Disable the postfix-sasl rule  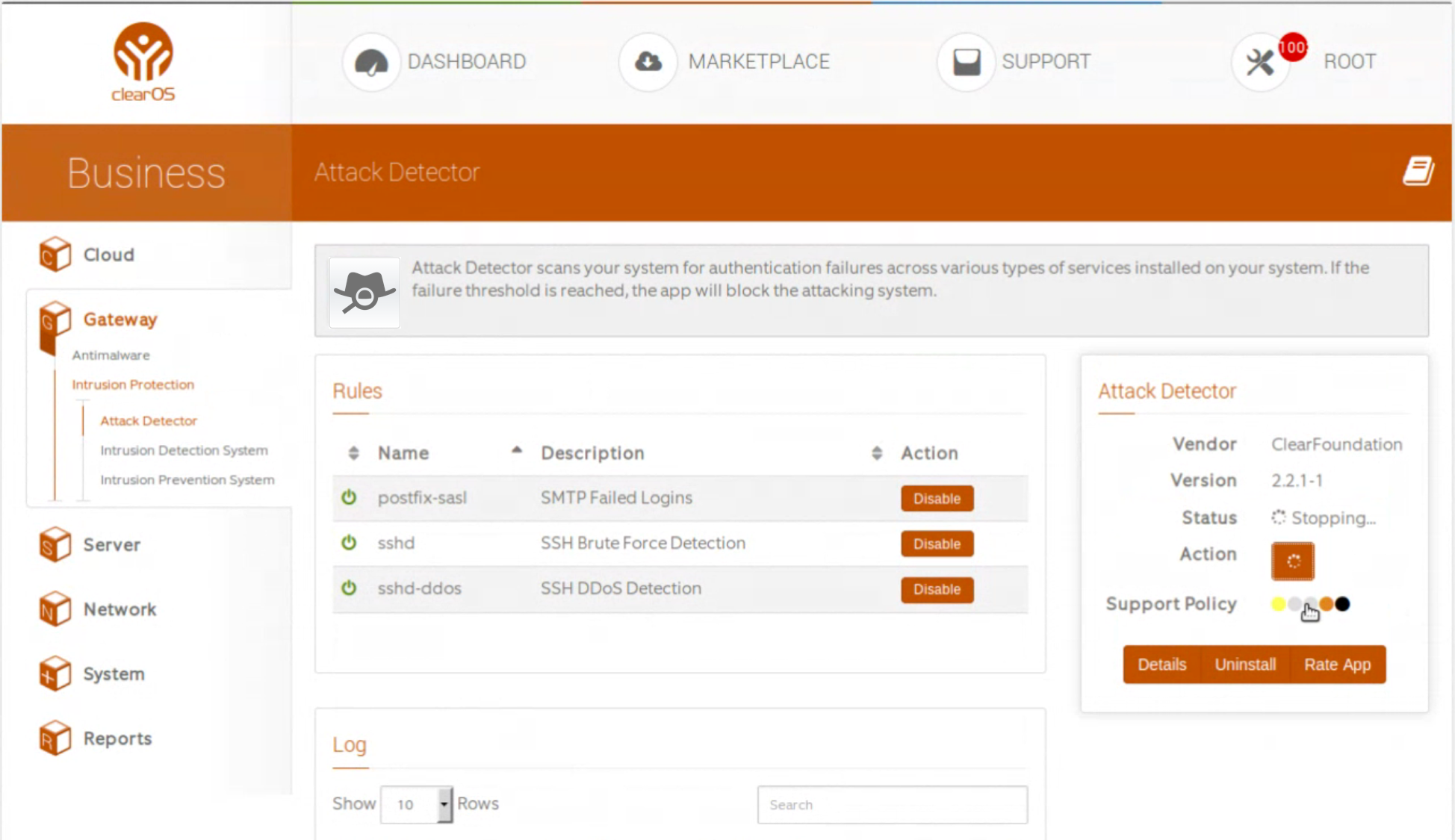tap(937, 498)
